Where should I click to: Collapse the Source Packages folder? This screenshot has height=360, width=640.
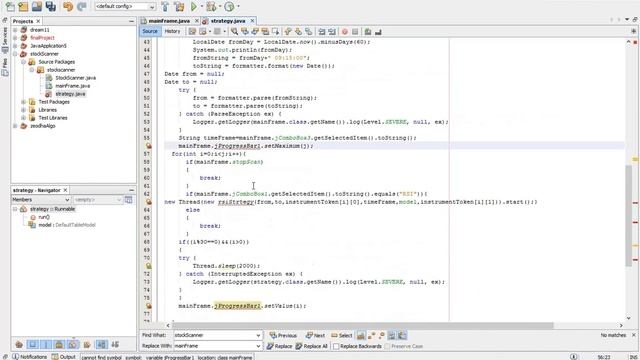point(24,62)
